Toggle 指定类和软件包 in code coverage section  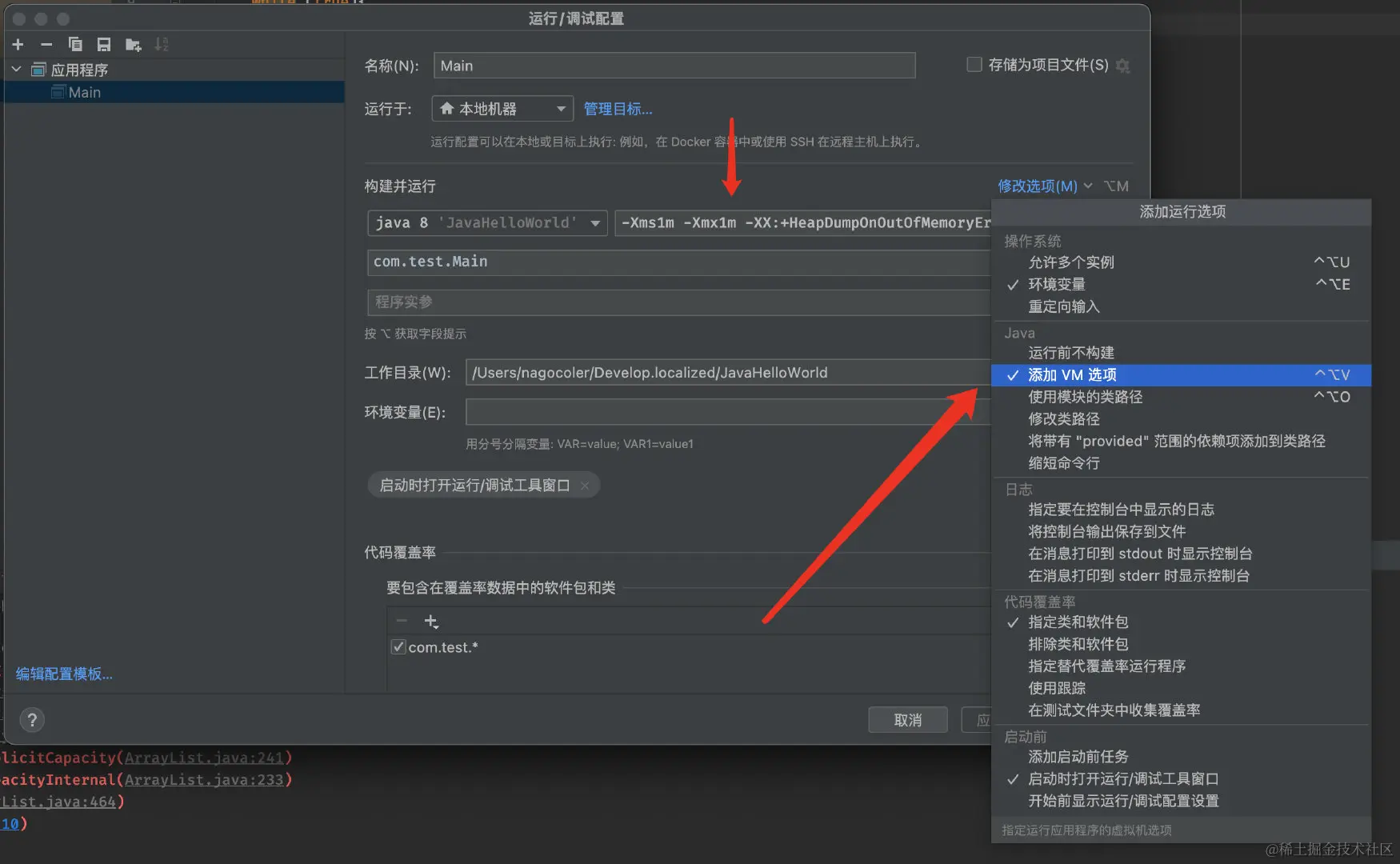(x=1181, y=622)
